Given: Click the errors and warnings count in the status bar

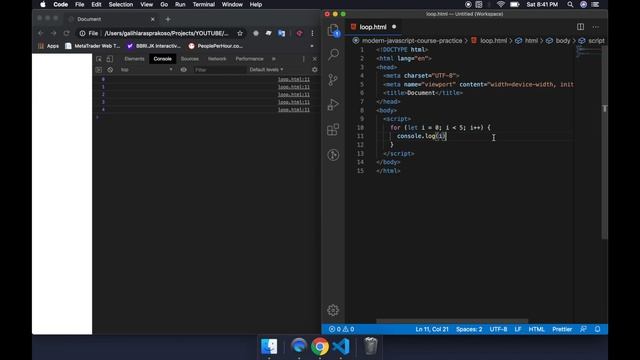Looking at the screenshot, I should [341, 329].
